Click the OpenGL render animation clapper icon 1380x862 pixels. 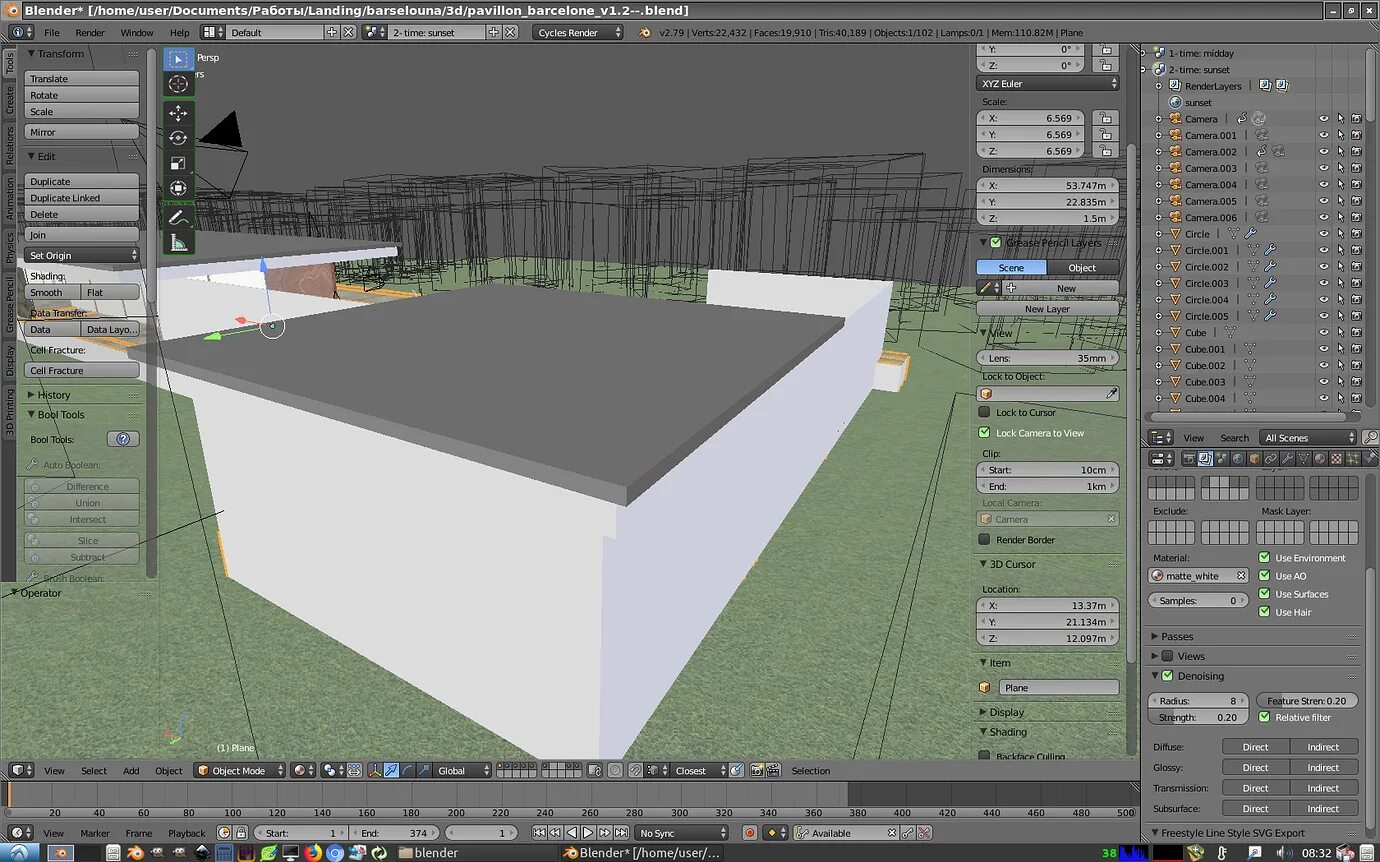[773, 771]
